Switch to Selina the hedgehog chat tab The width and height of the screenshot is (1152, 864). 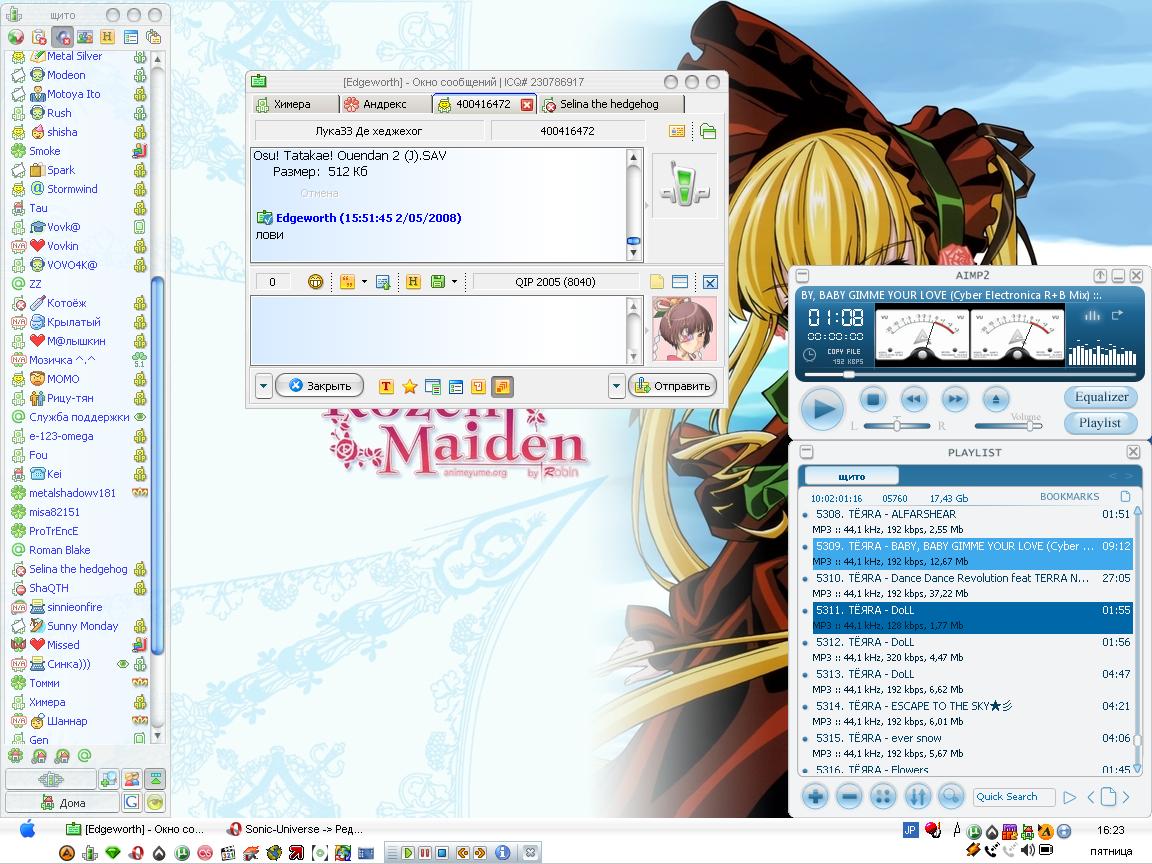[x=612, y=104]
